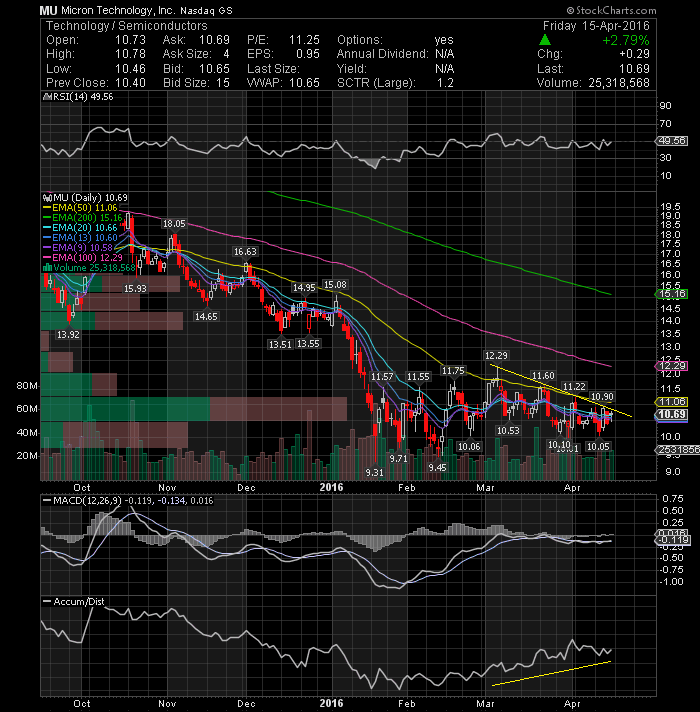Click the 11.22 price high annotation
Image resolution: width=700 pixels, height=712 pixels.
[574, 386]
